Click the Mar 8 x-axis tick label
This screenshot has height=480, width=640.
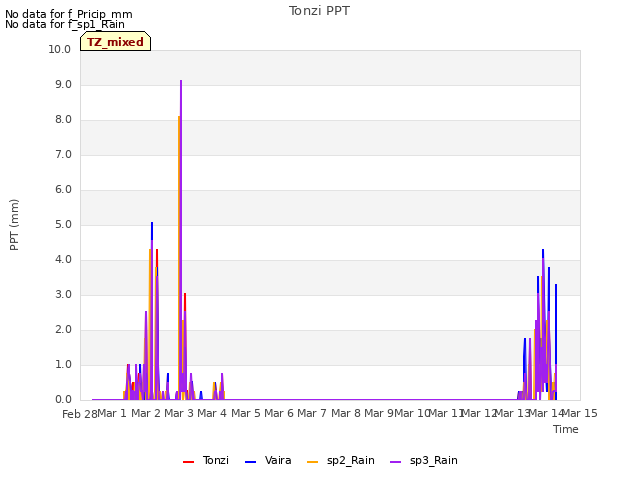click(x=346, y=413)
